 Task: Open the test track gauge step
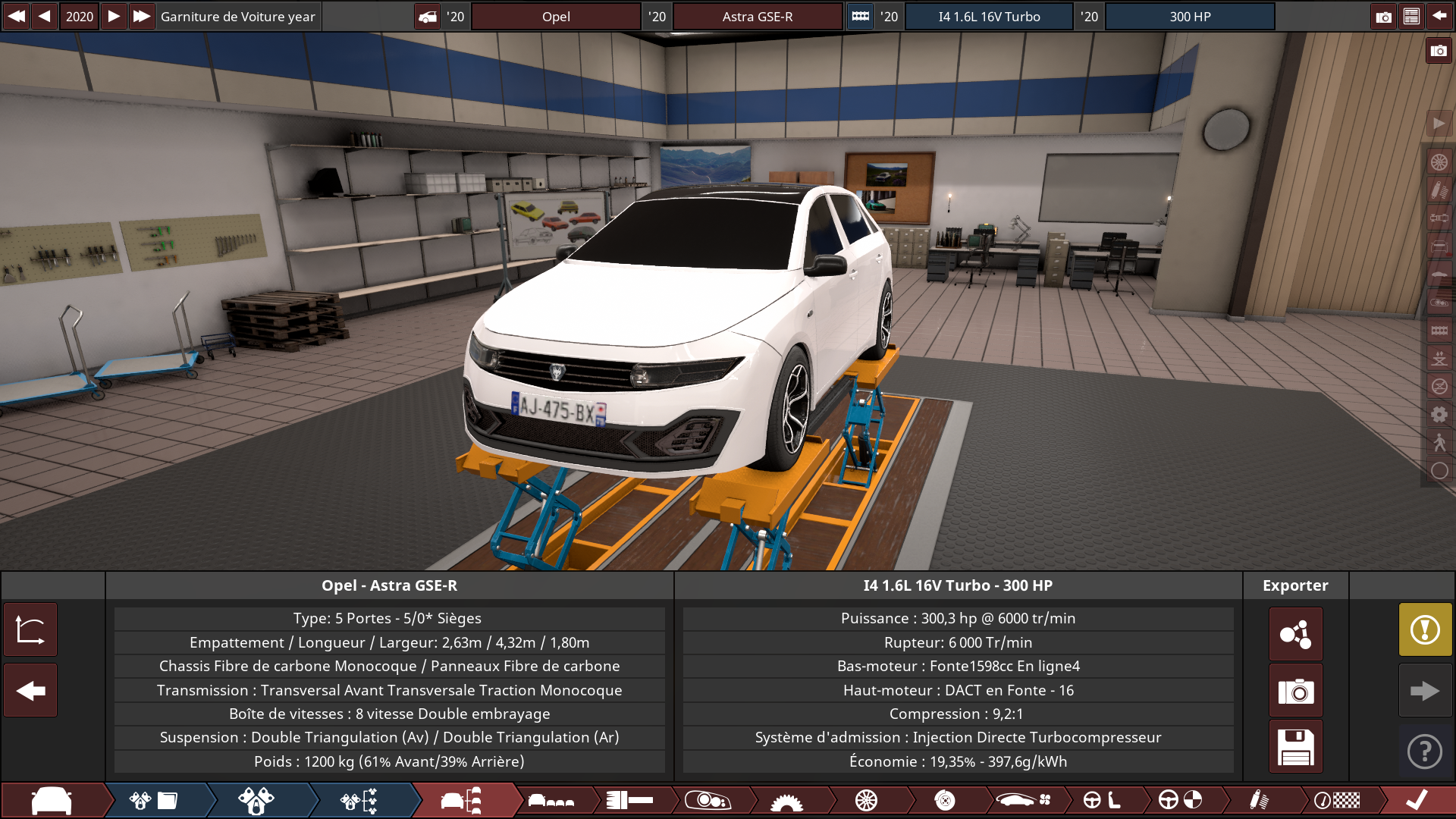tap(1338, 801)
